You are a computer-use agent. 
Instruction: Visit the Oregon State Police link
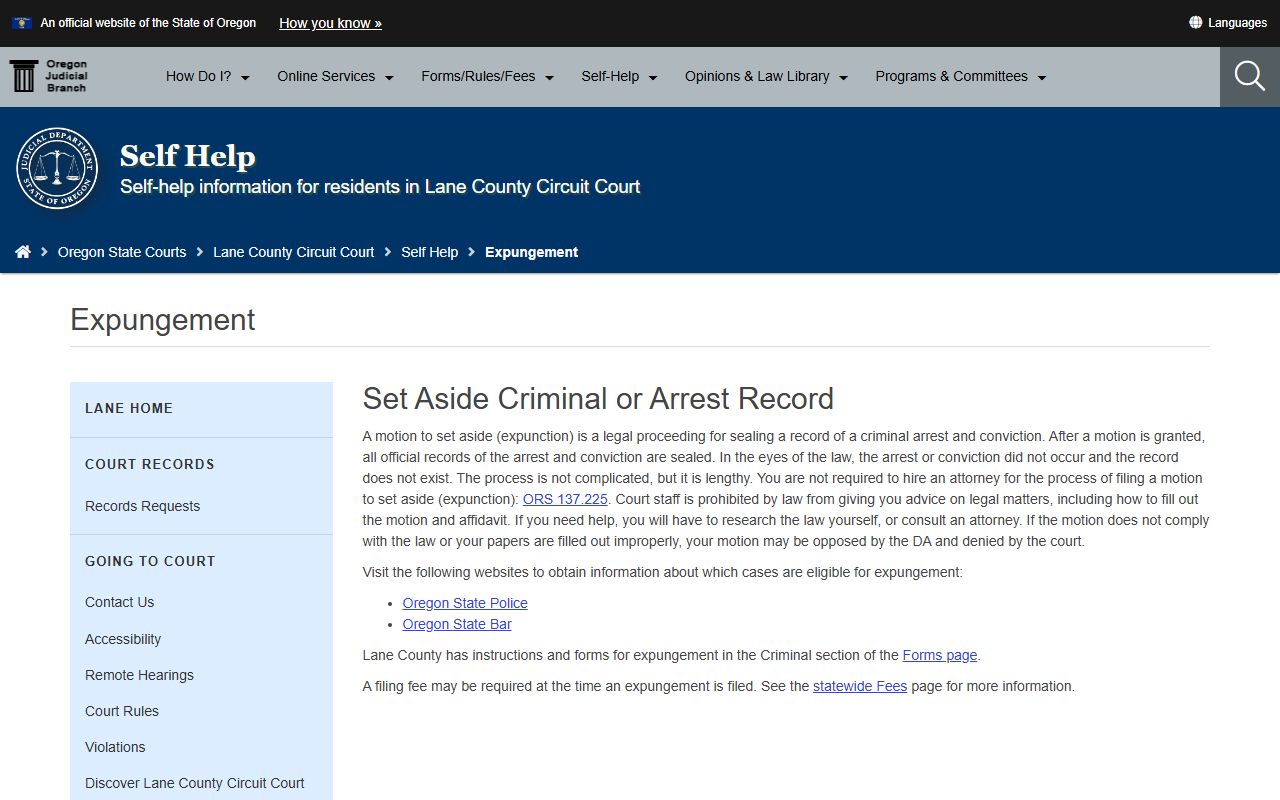(x=465, y=603)
